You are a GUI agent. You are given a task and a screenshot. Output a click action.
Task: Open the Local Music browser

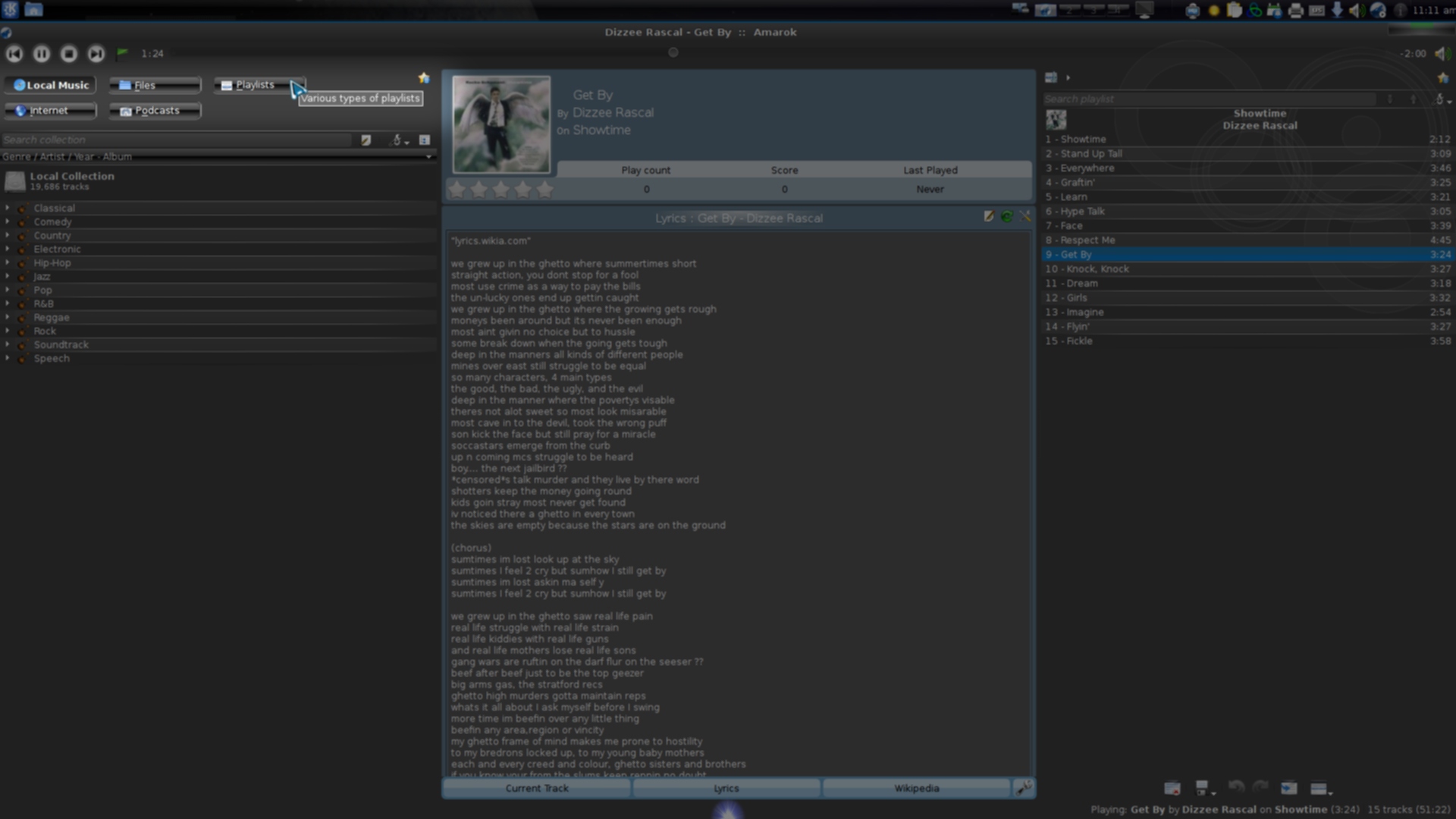(51, 85)
